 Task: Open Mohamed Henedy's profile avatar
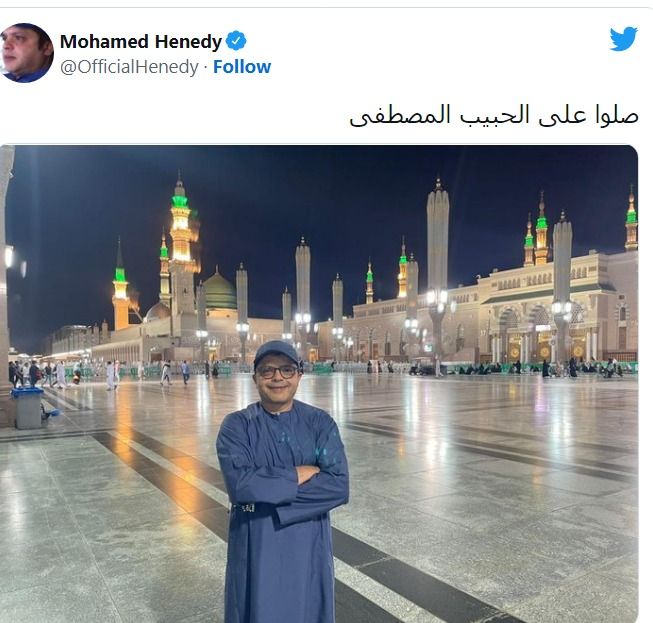[27, 53]
